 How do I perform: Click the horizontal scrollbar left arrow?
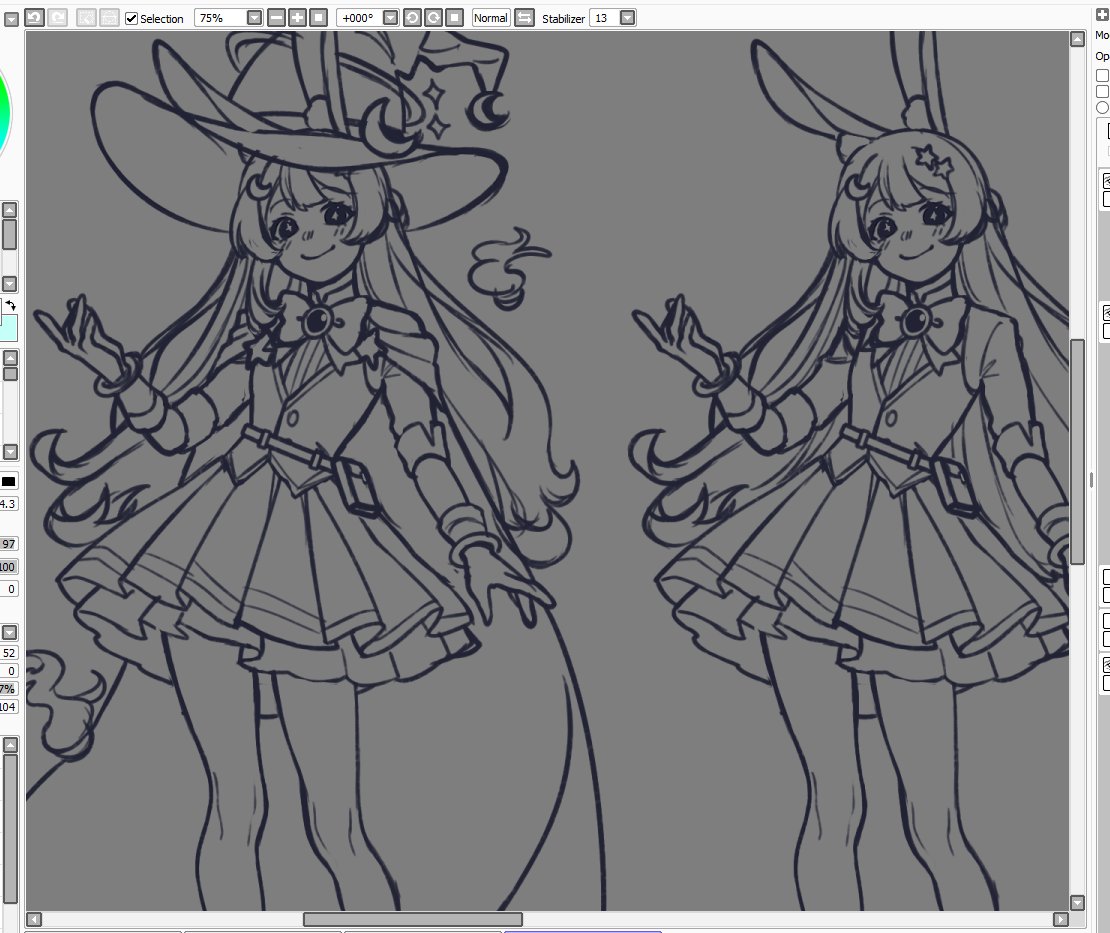pyautogui.click(x=33, y=919)
